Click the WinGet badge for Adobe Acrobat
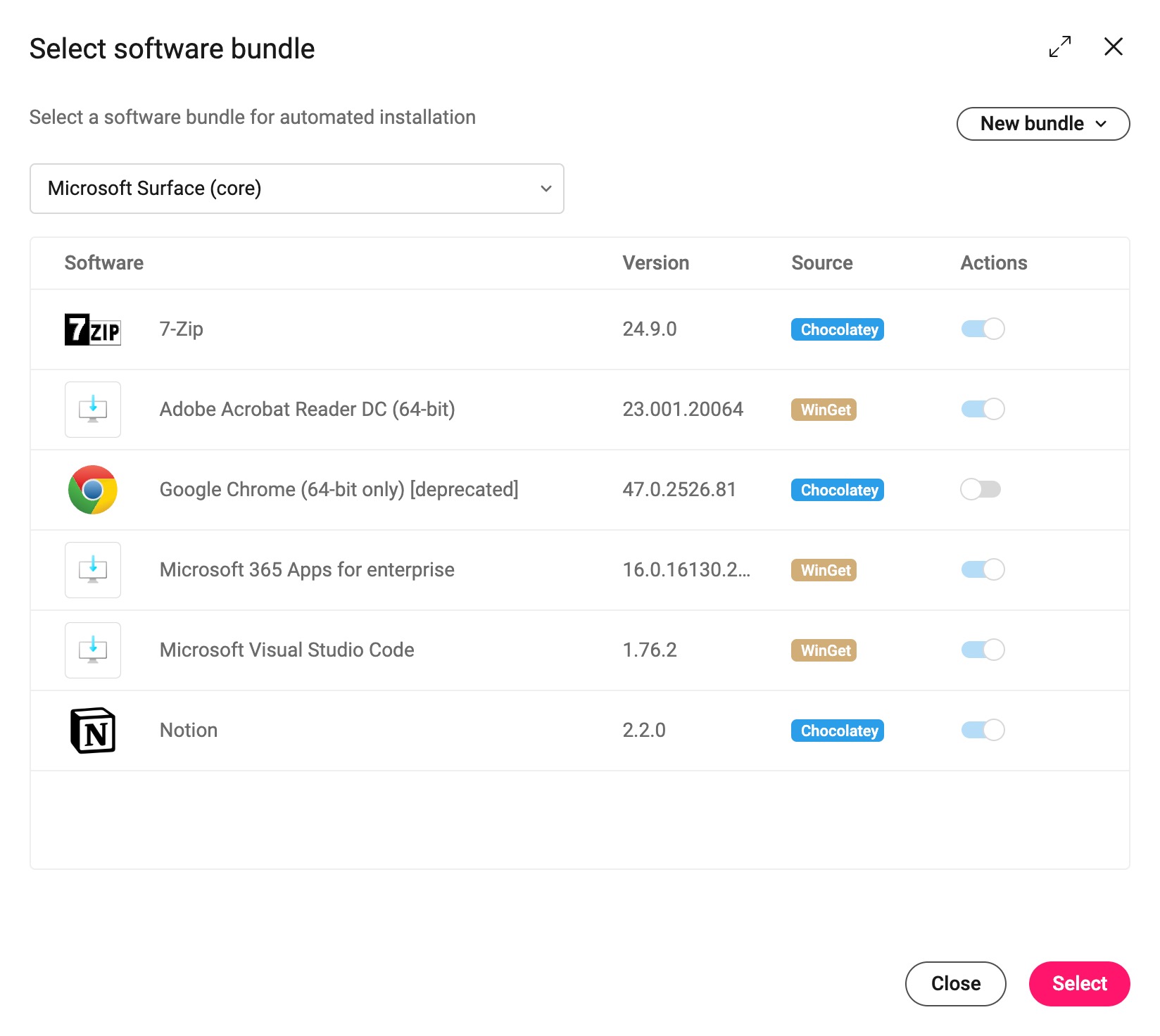The image size is (1160, 1036). coord(824,410)
